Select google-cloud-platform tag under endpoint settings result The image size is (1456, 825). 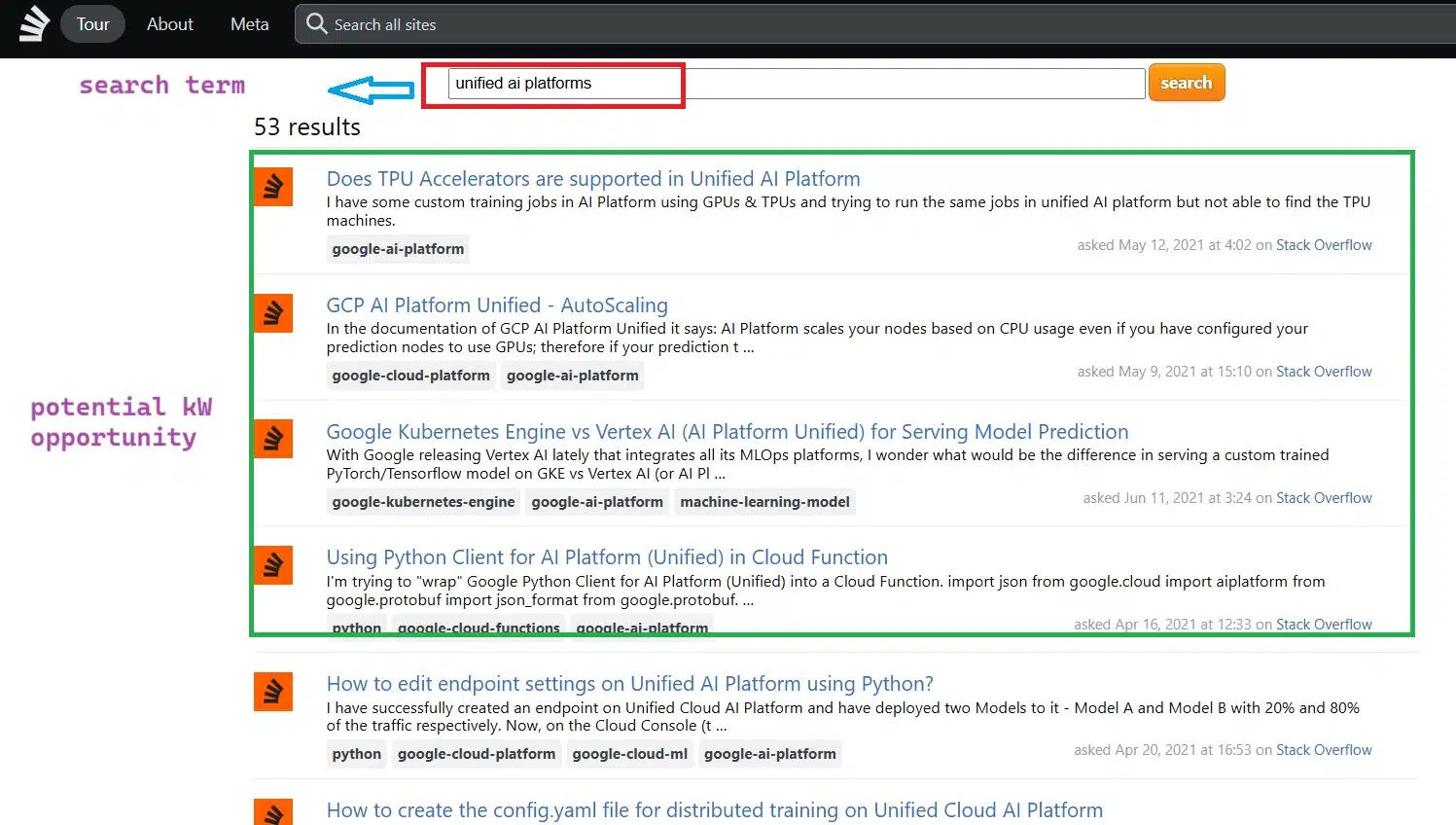(x=477, y=754)
